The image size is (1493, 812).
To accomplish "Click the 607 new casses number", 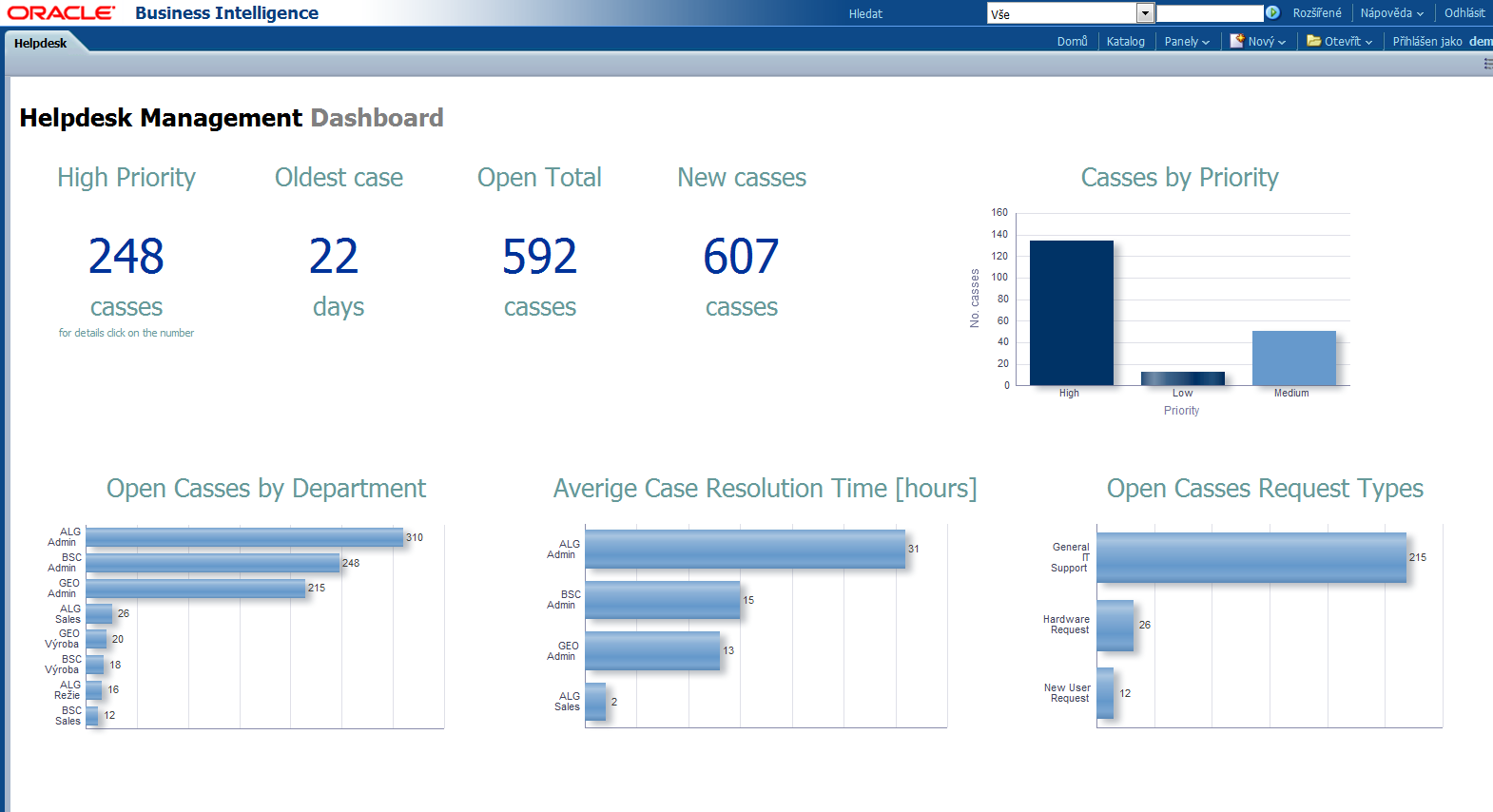I will (x=742, y=257).
